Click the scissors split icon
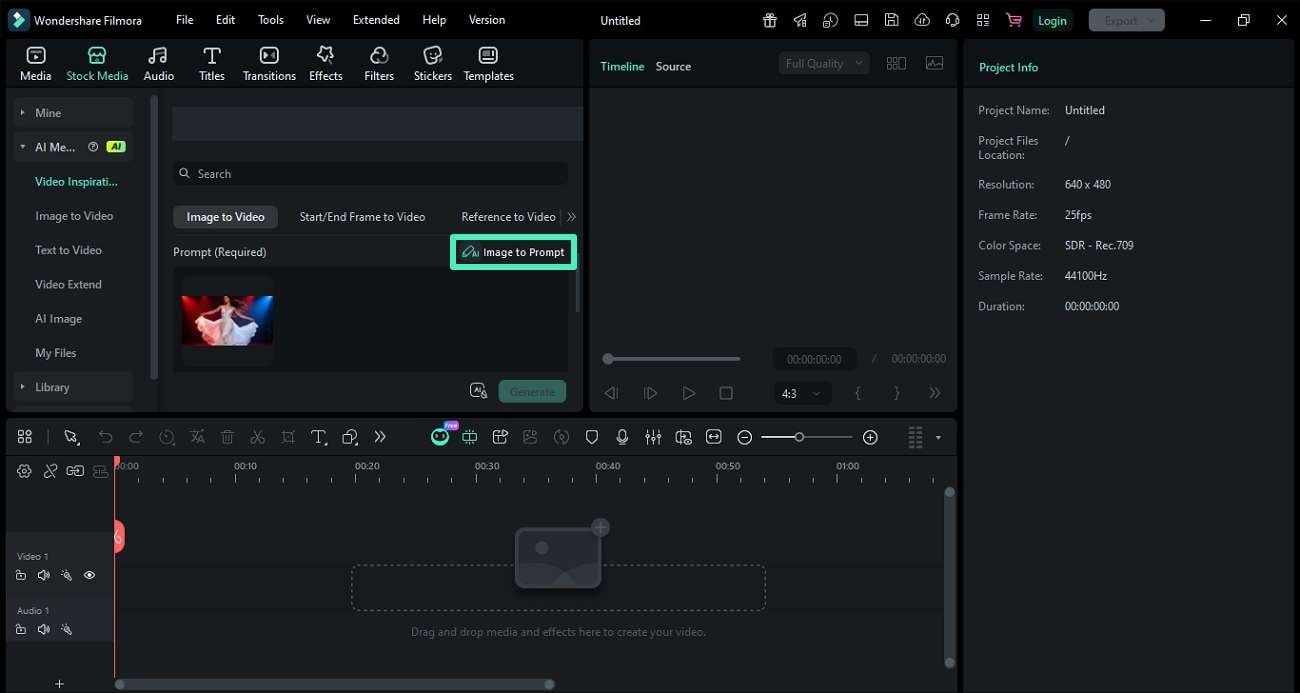Viewport: 1300px width, 693px height. [257, 437]
